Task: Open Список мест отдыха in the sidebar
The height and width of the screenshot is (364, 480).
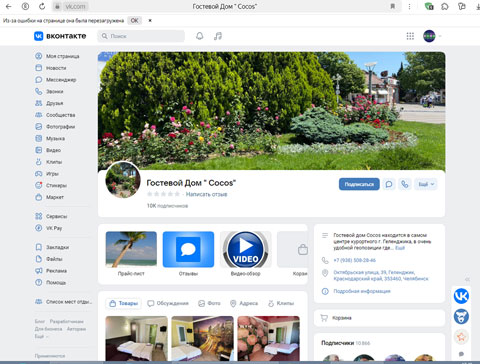Action: coord(63,302)
